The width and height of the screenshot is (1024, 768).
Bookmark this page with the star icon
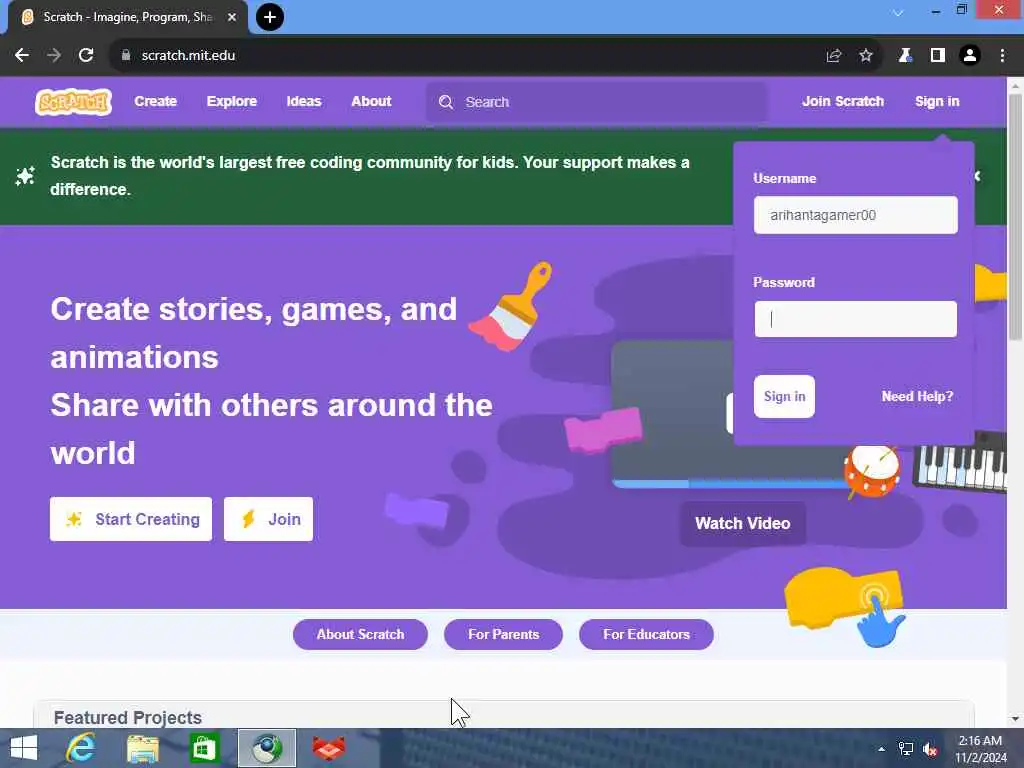coord(865,56)
